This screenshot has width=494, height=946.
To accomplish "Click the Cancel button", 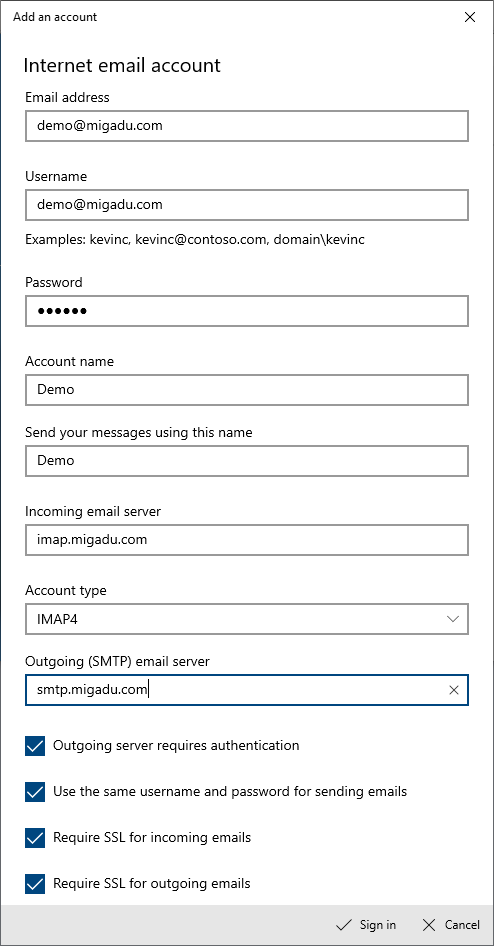I will [452, 925].
